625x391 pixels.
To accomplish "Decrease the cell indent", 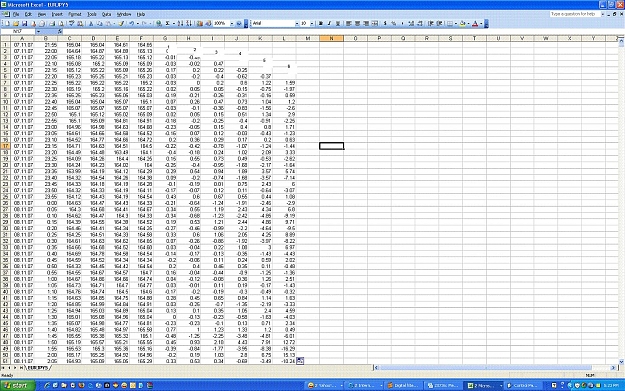I will (x=431, y=24).
